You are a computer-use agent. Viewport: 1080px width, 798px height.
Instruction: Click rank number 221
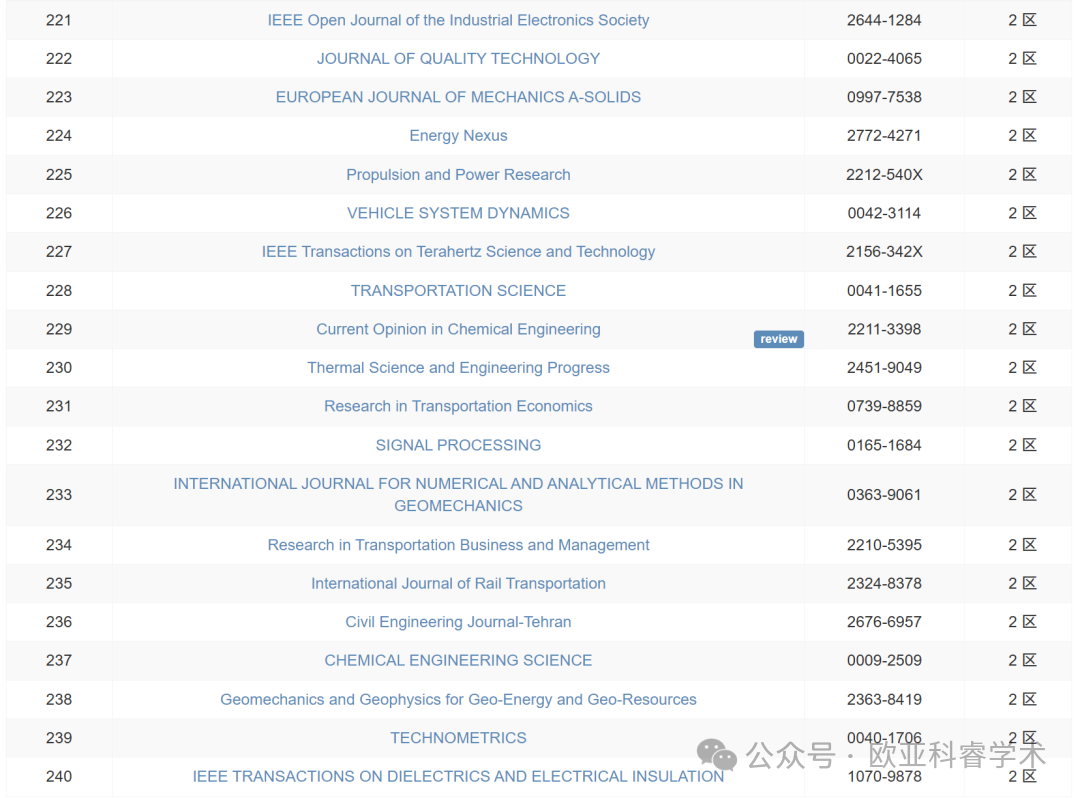pos(59,20)
